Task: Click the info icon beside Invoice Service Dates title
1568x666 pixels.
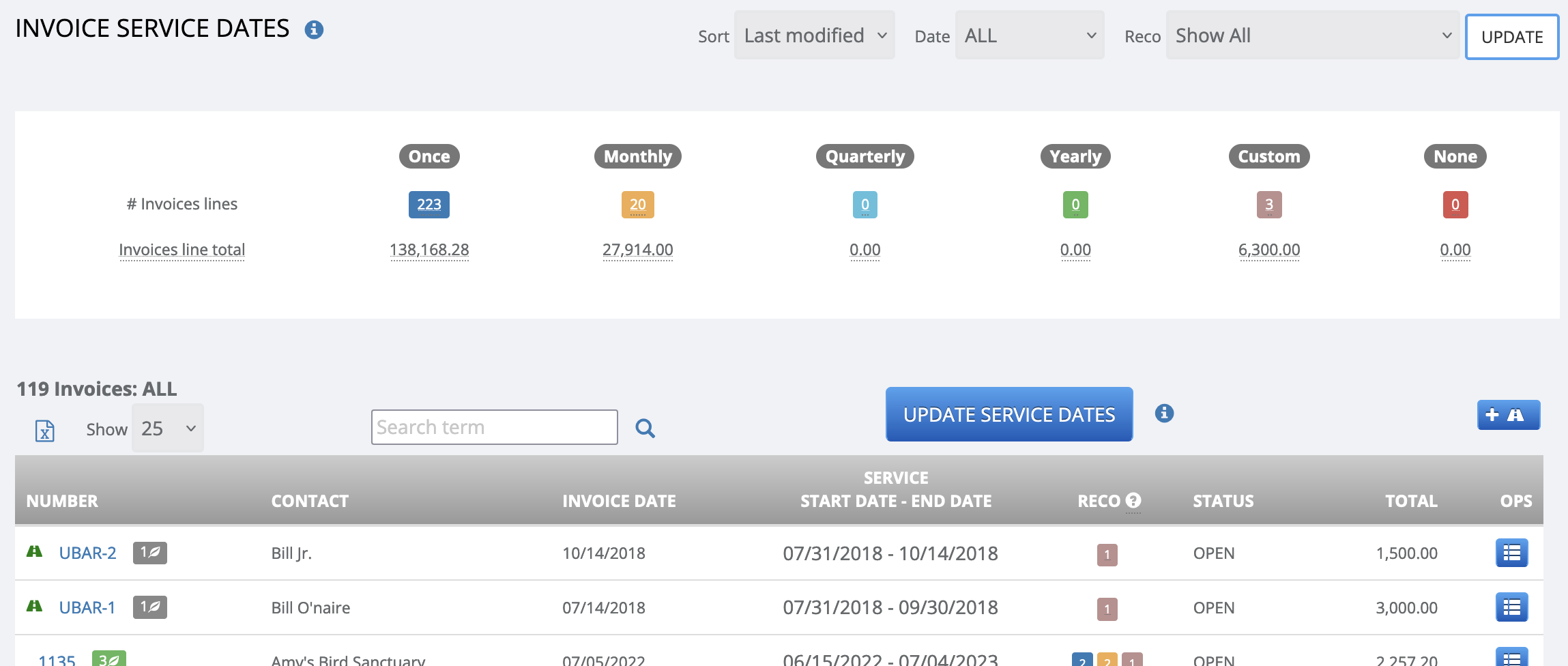Action: click(314, 29)
